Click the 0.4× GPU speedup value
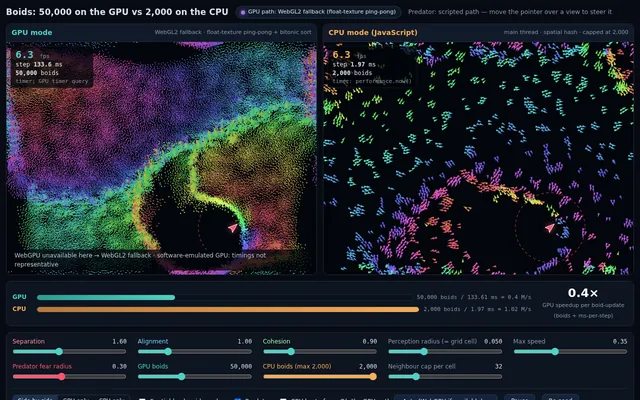This screenshot has height=400, width=640. pyautogui.click(x=583, y=293)
